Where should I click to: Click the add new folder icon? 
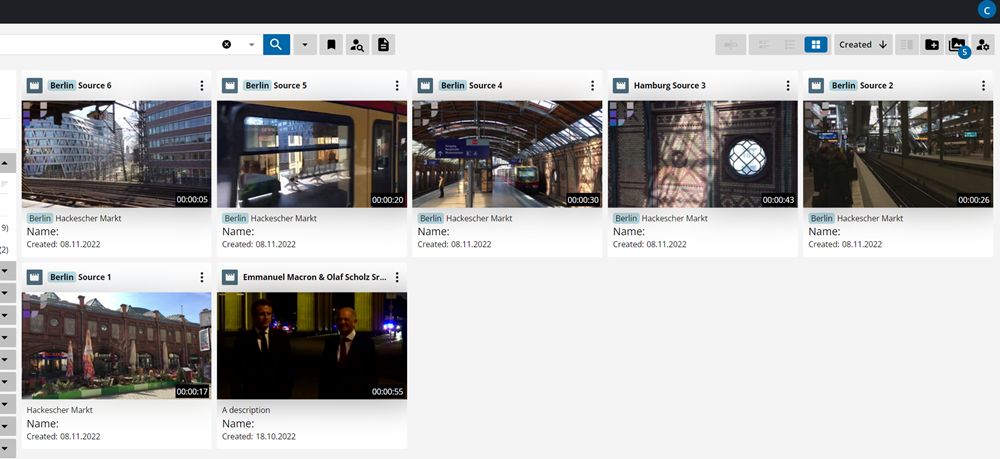pos(932,45)
